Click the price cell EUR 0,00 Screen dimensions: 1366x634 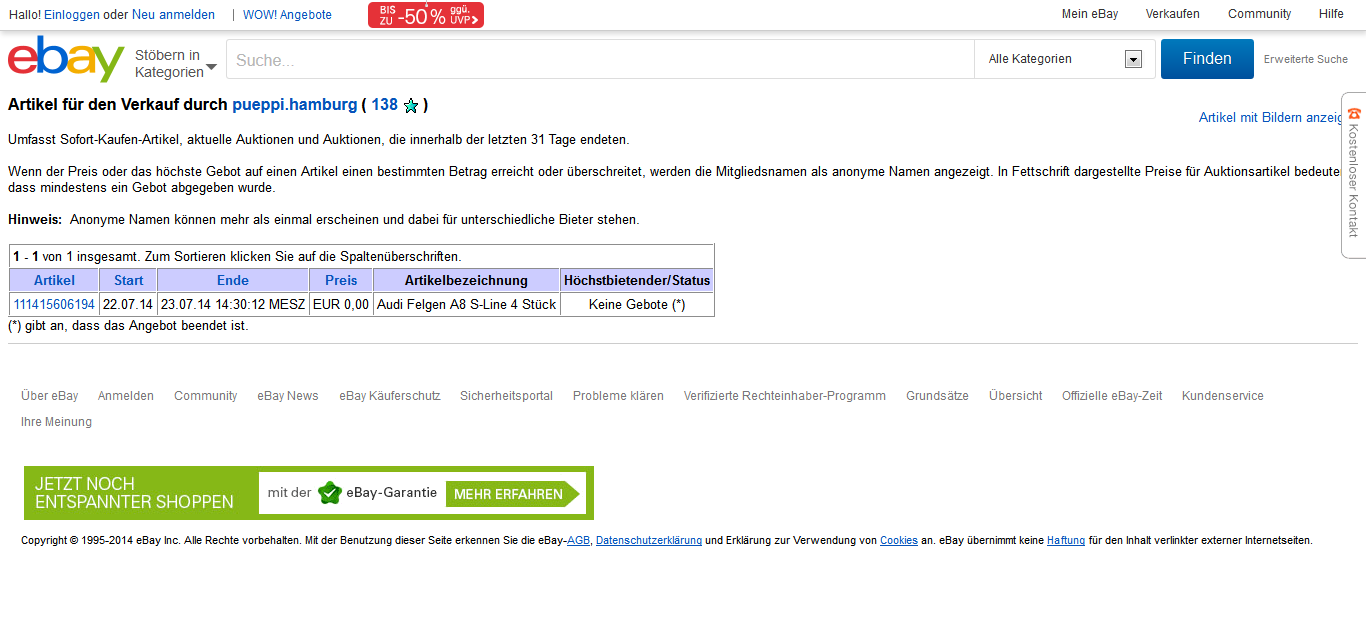(341, 304)
